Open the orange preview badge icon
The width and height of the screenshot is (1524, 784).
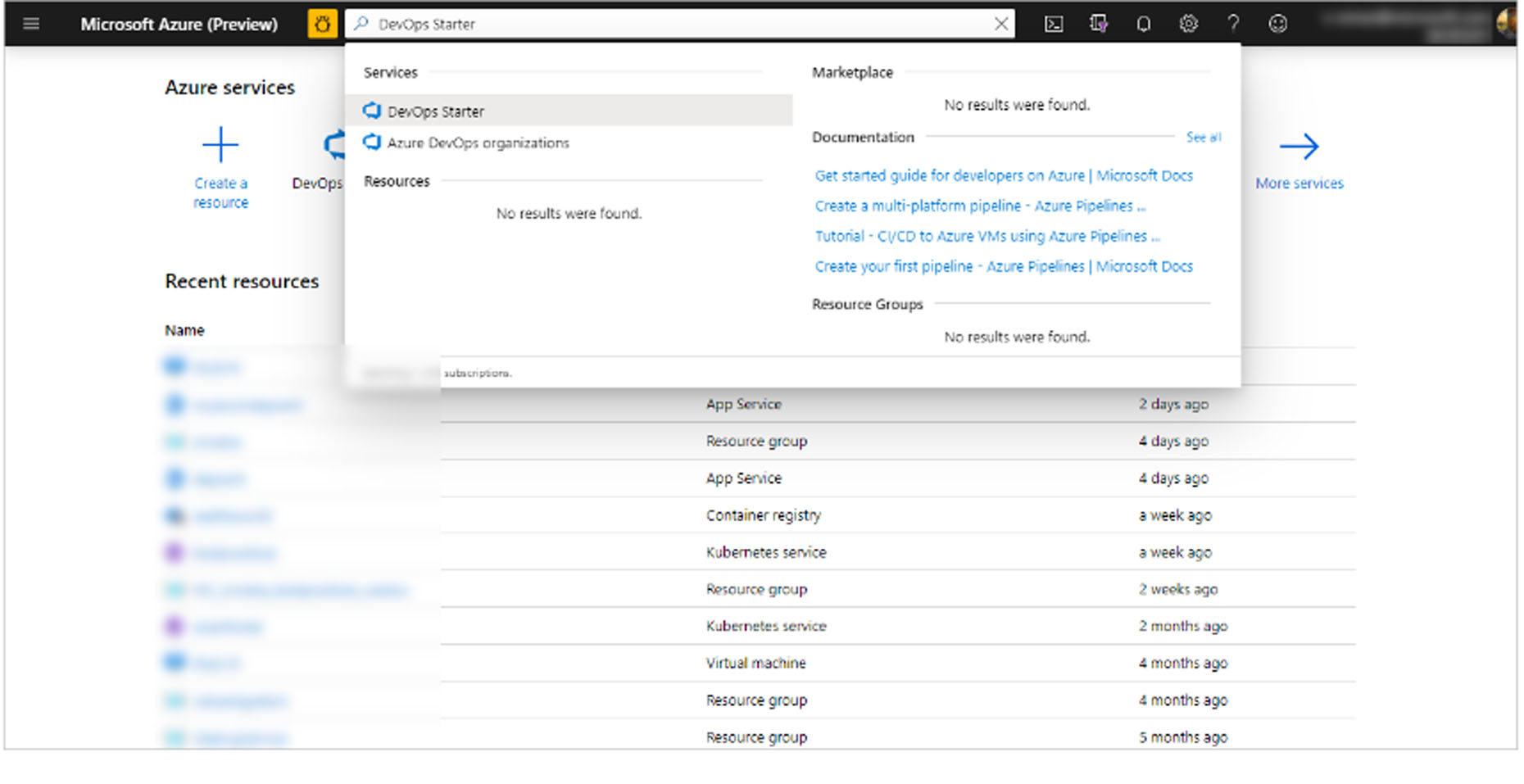point(321,24)
